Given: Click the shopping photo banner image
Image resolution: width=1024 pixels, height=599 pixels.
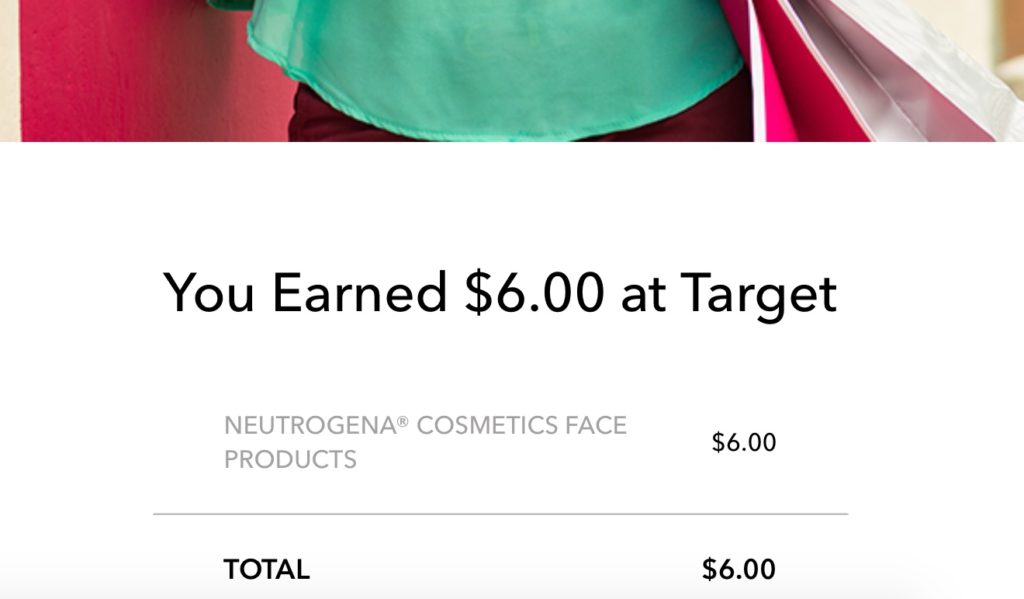Looking at the screenshot, I should pyautogui.click(x=512, y=71).
